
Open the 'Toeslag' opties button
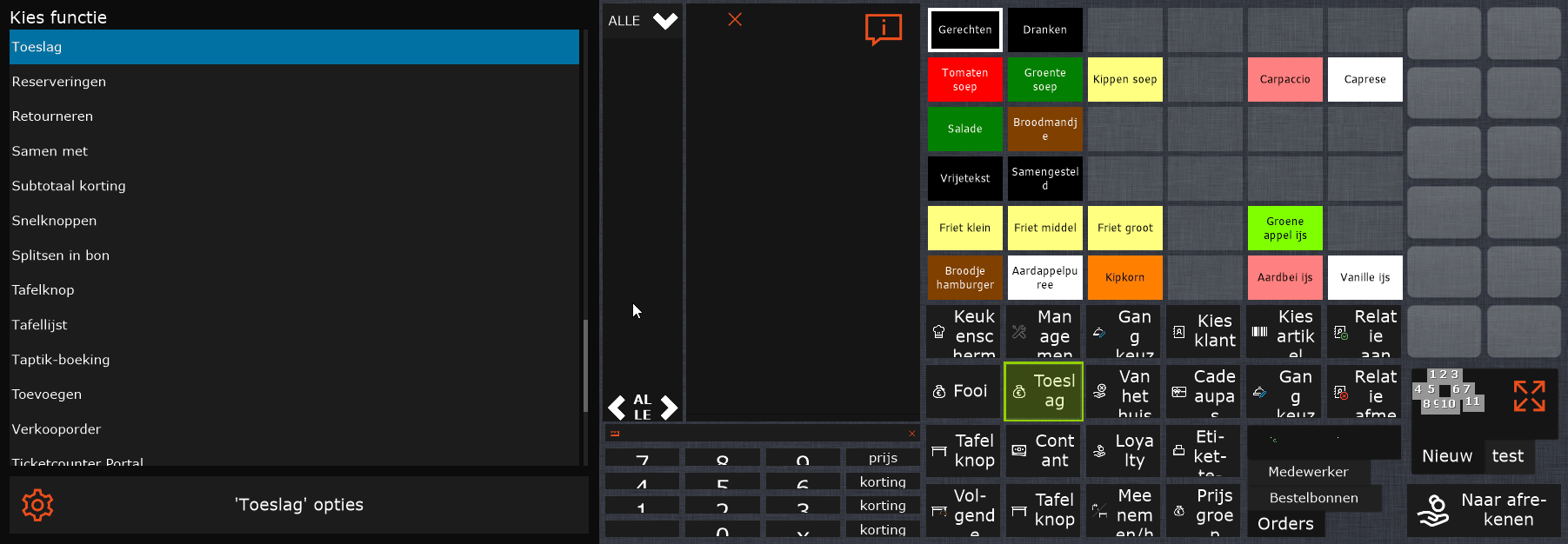point(298,505)
